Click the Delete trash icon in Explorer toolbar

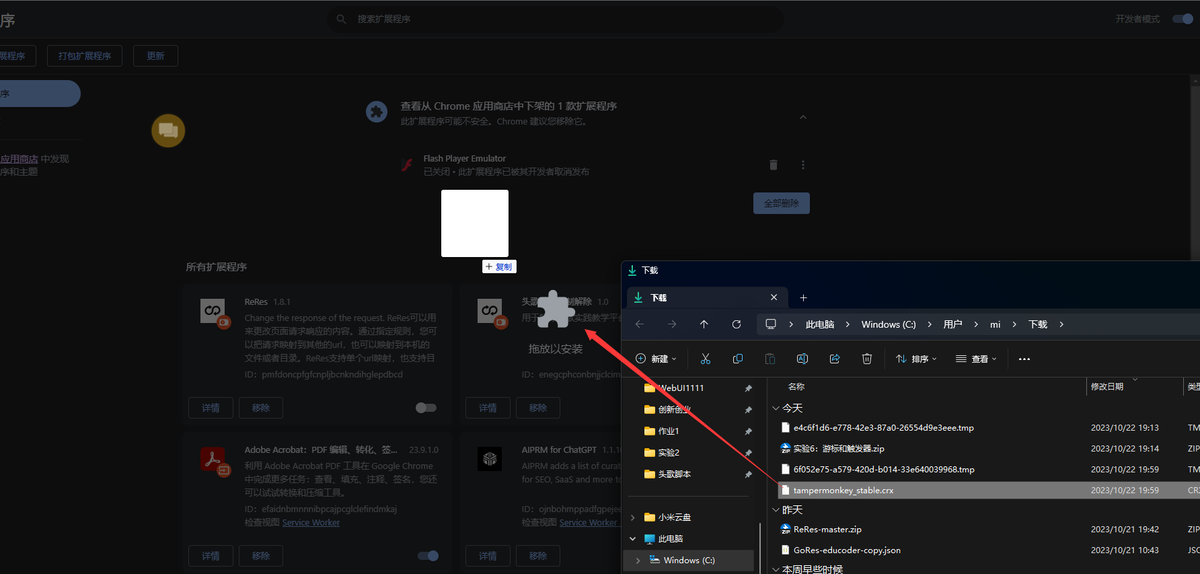click(x=867, y=359)
